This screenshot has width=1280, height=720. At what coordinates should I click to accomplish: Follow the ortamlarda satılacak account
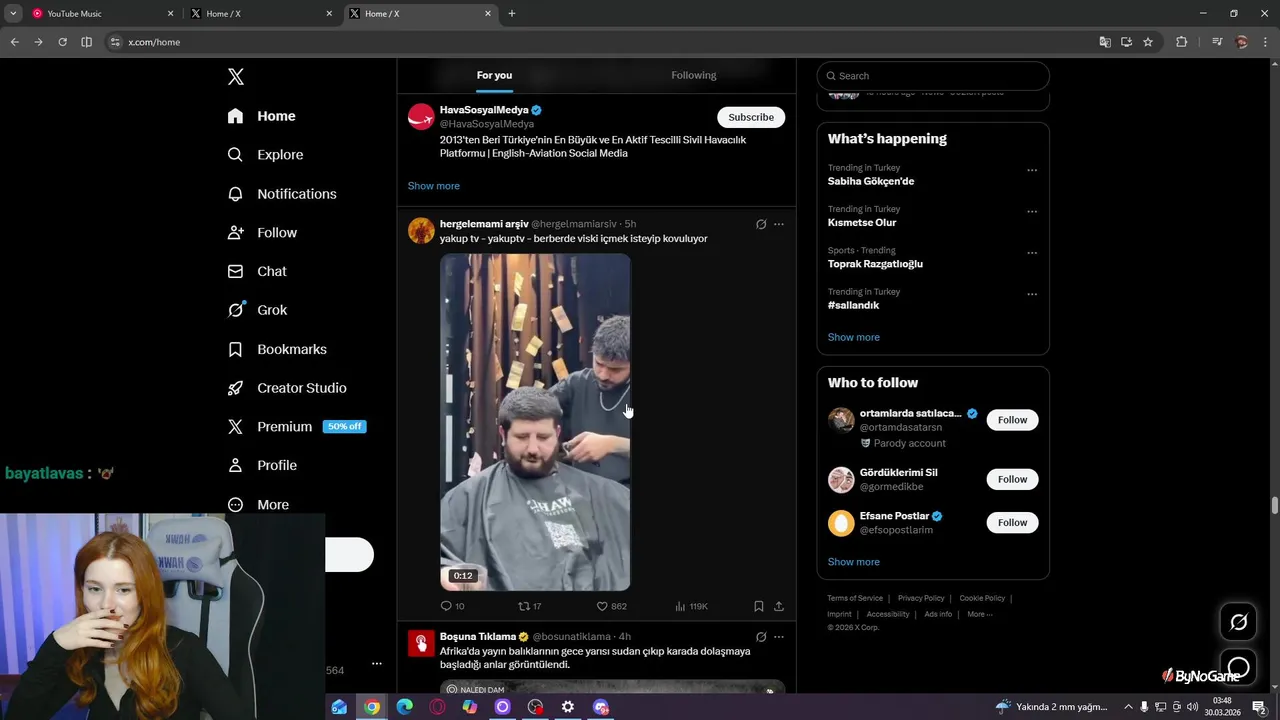click(x=1012, y=420)
